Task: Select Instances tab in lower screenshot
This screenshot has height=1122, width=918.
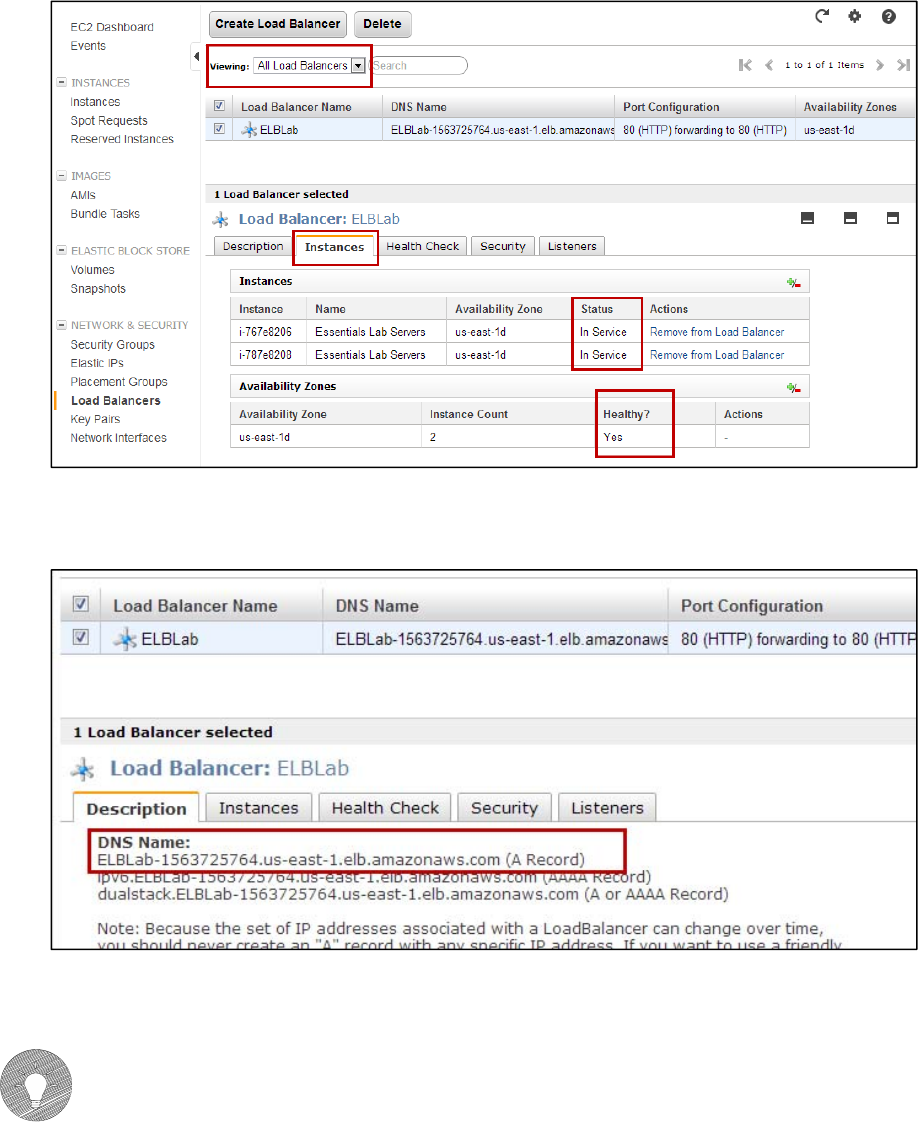Action: click(x=258, y=808)
